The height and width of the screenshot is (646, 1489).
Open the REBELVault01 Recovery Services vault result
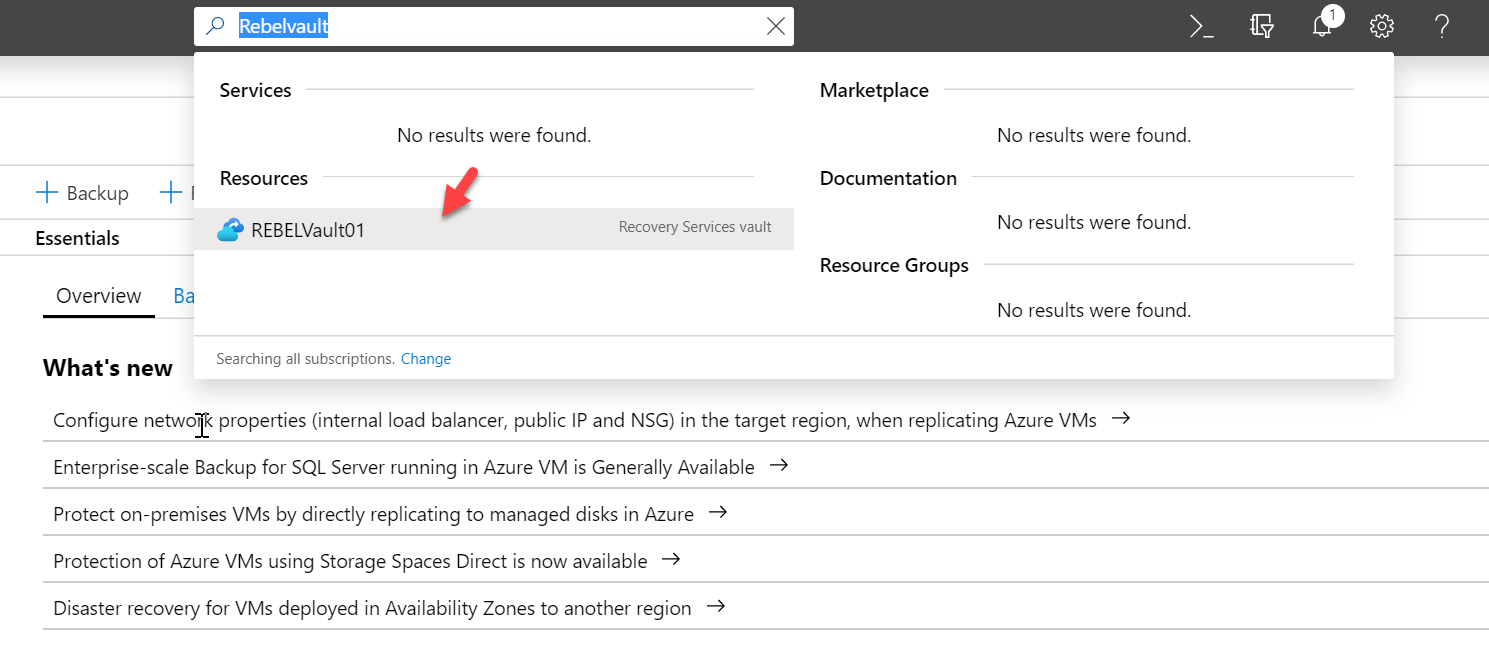point(494,229)
